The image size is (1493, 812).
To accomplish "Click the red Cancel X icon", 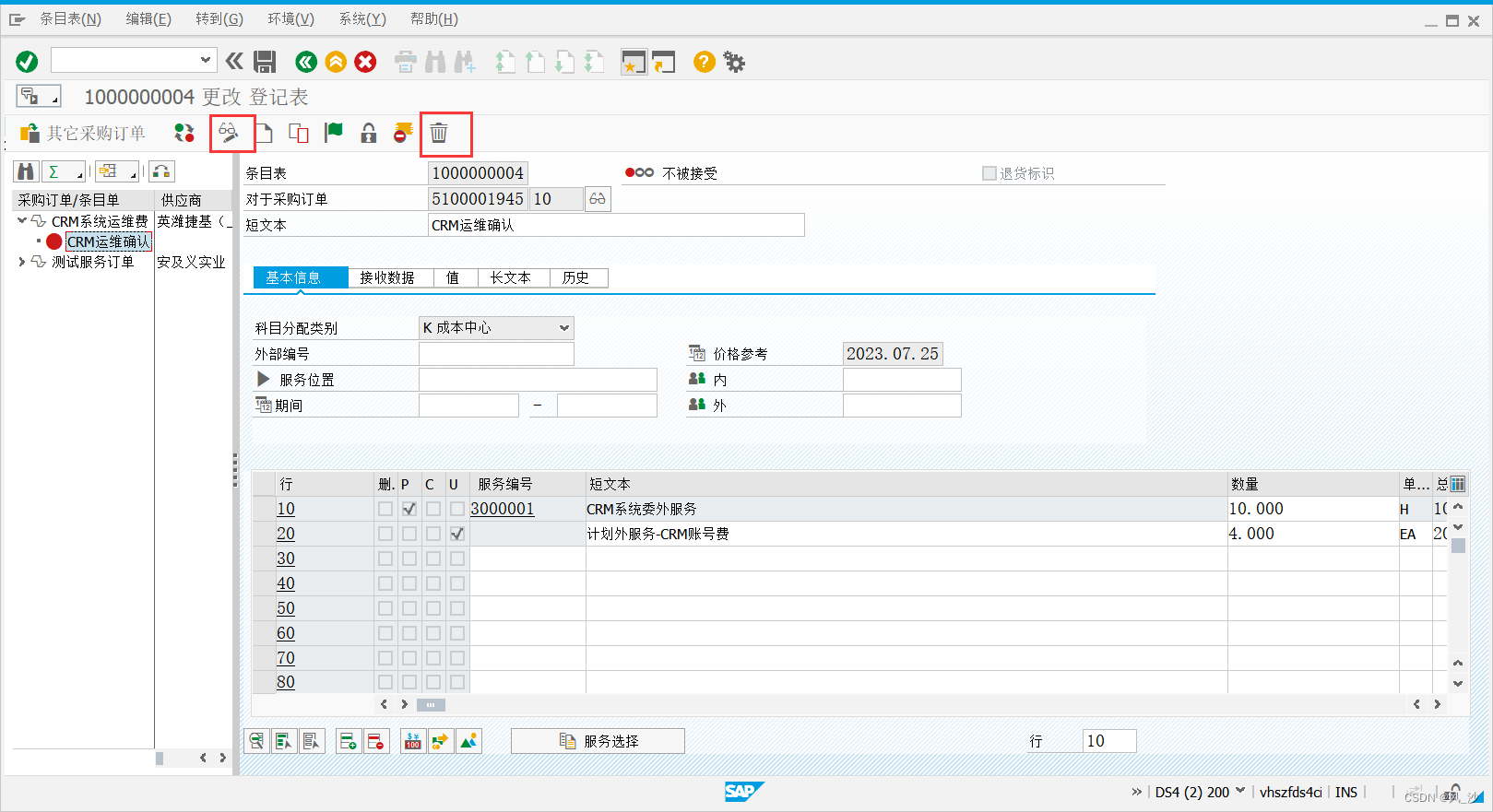I will pyautogui.click(x=366, y=62).
